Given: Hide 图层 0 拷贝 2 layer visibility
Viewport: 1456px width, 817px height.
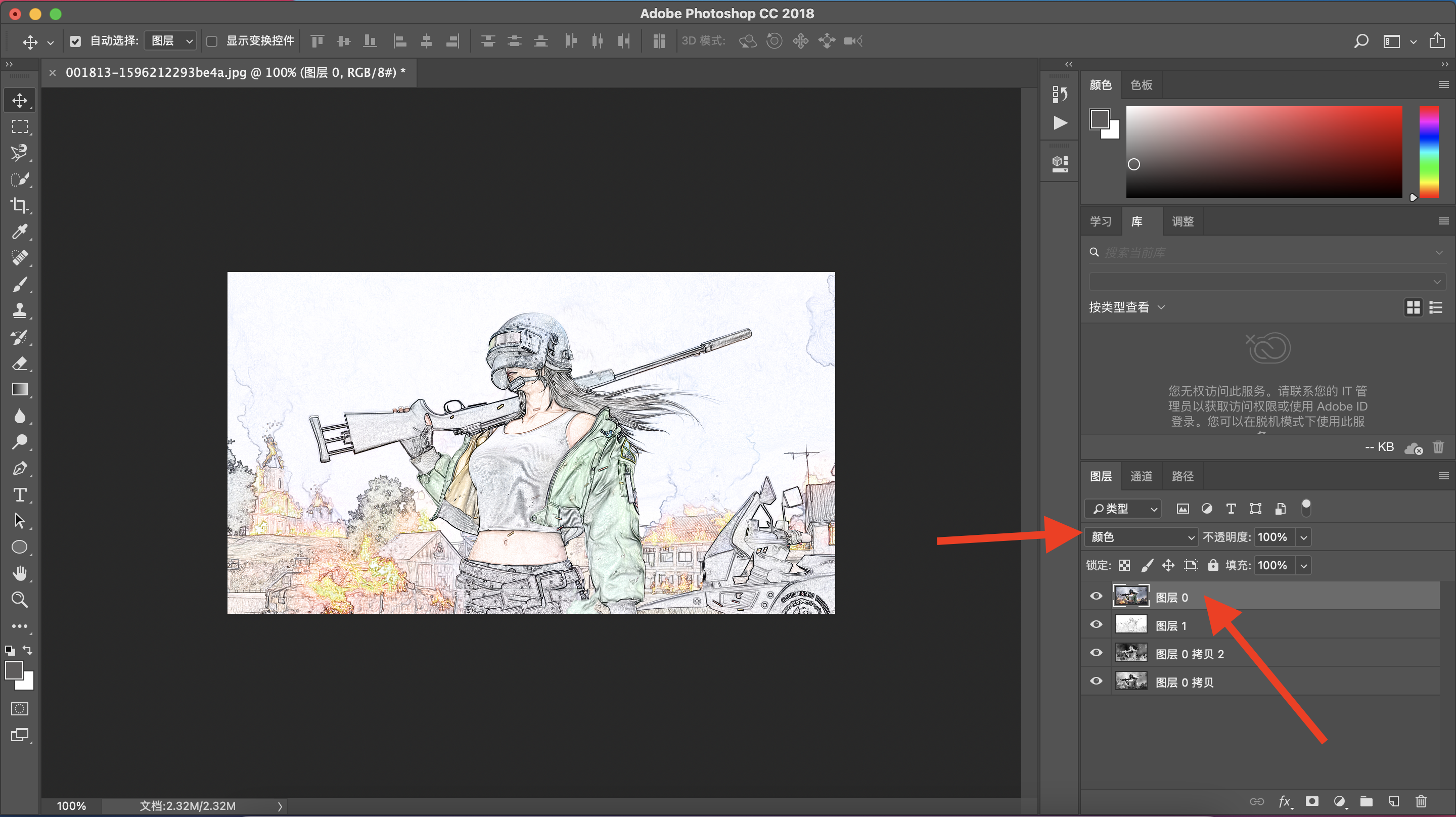Looking at the screenshot, I should click(x=1096, y=653).
